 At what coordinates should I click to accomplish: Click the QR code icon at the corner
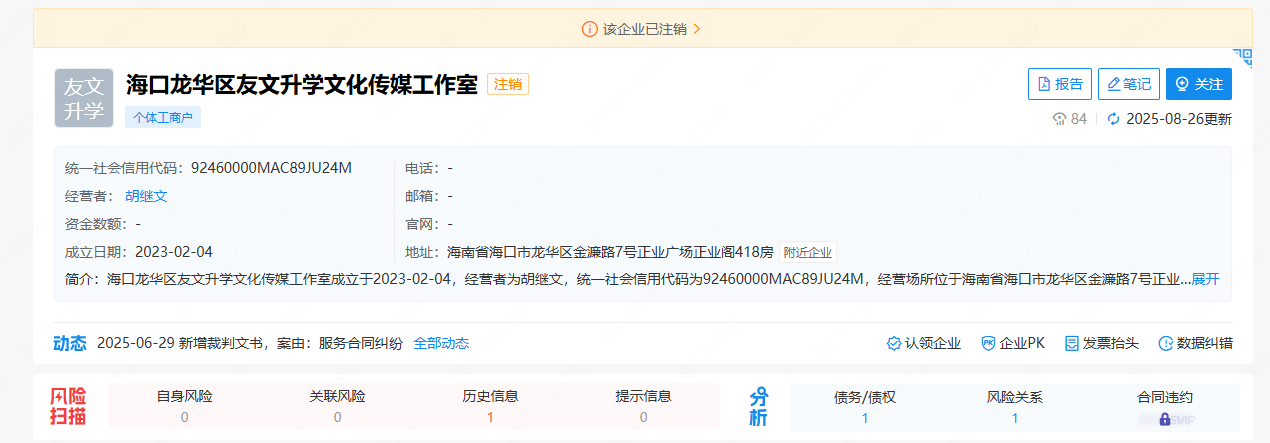pyautogui.click(x=1242, y=56)
